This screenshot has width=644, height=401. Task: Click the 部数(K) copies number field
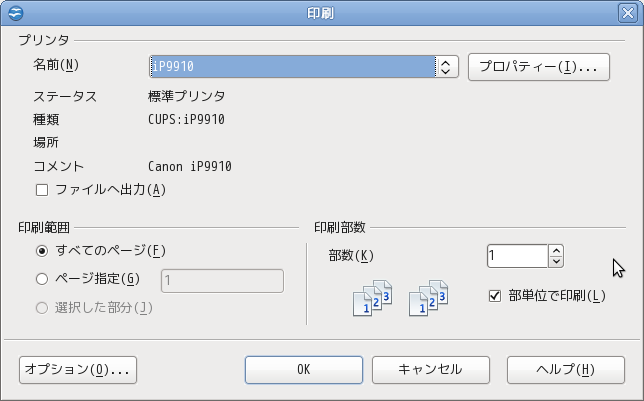point(518,256)
